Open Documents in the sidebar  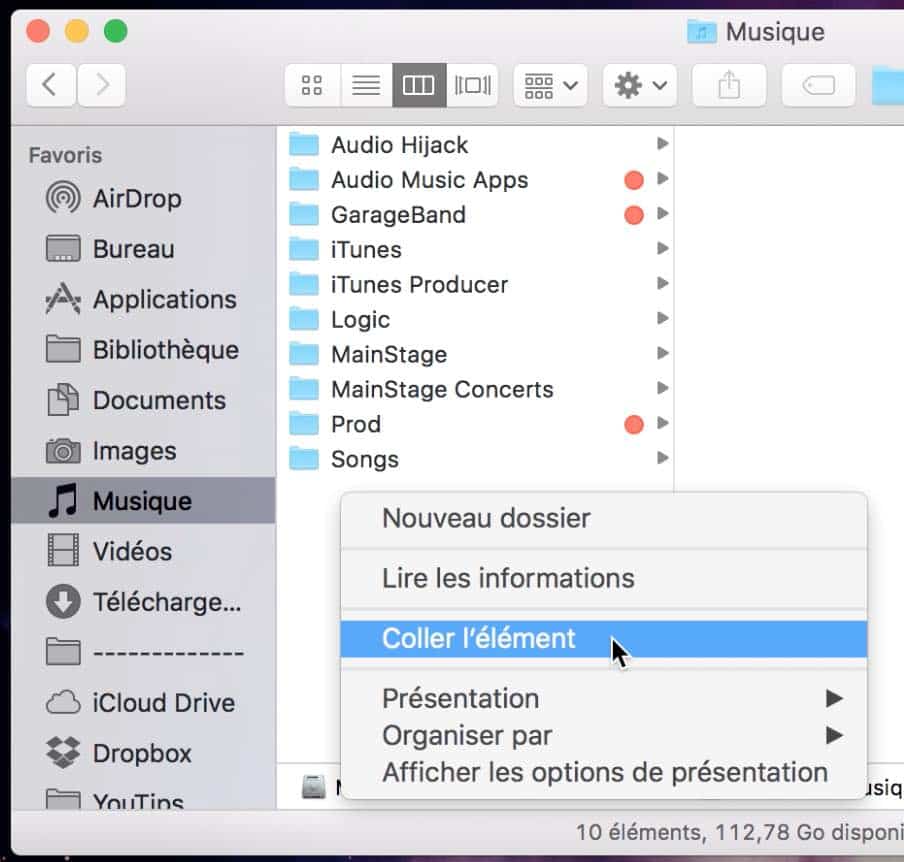(x=143, y=400)
